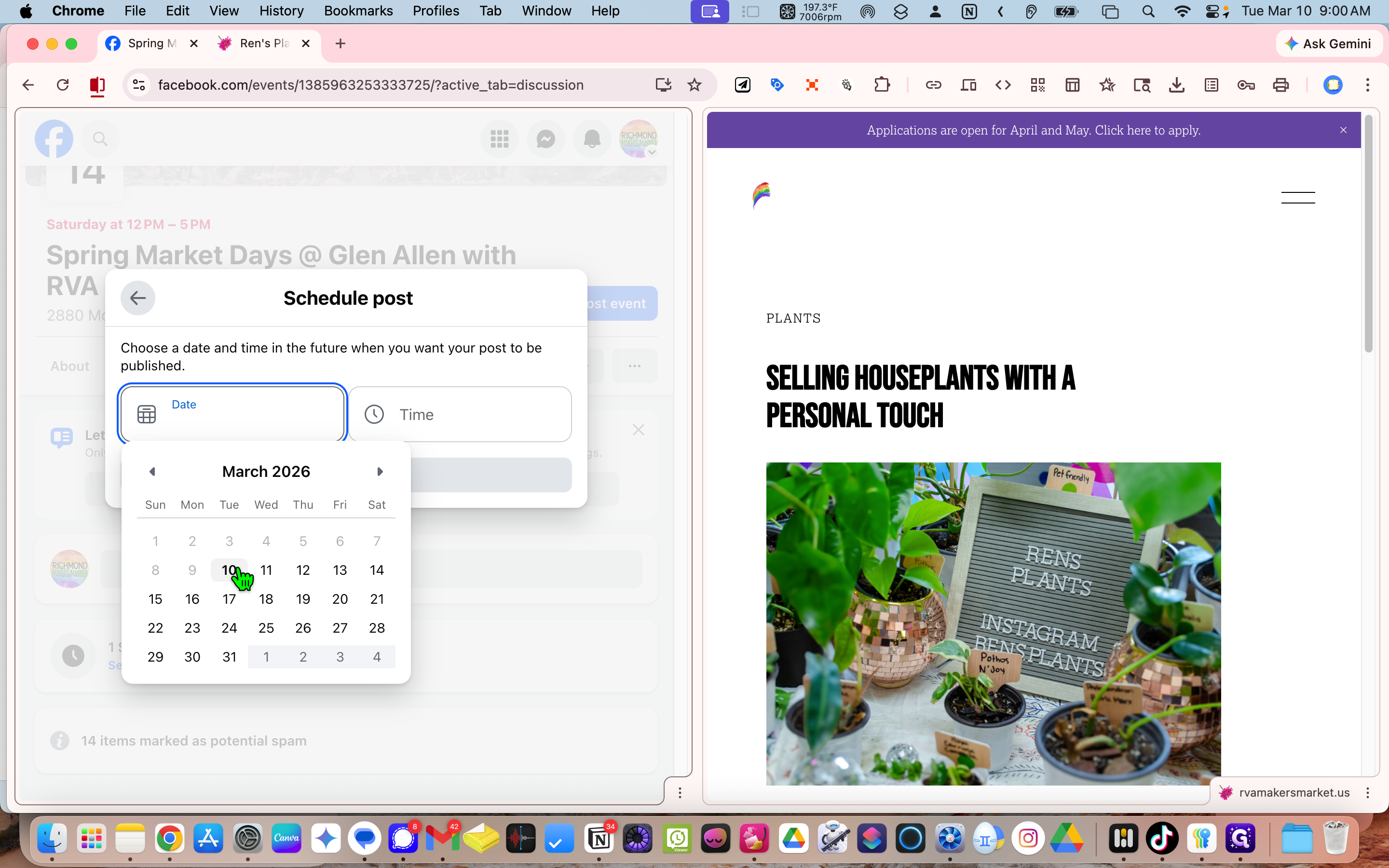Open the Facebook Messenger icon

[545, 139]
